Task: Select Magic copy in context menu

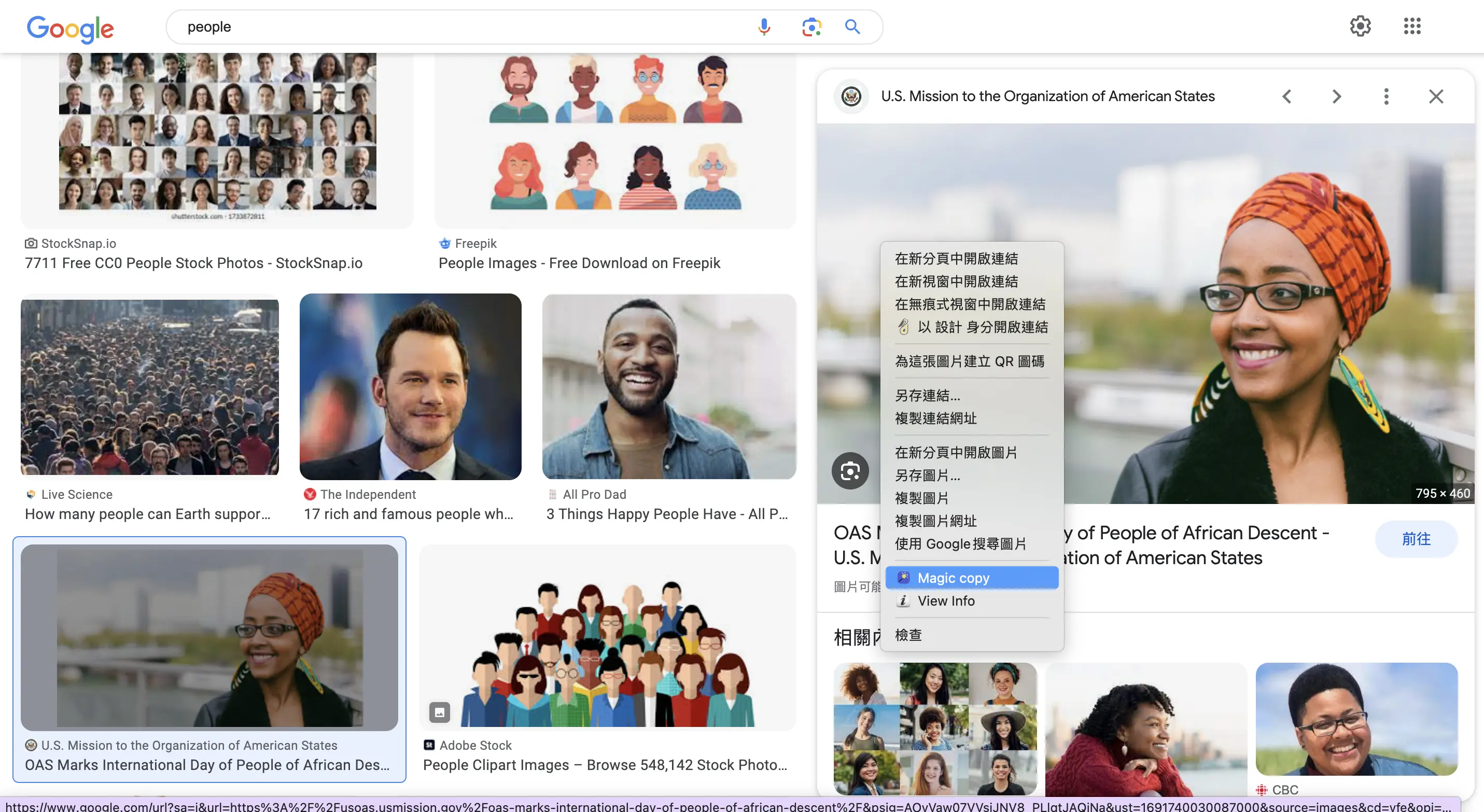Action: [x=971, y=578]
